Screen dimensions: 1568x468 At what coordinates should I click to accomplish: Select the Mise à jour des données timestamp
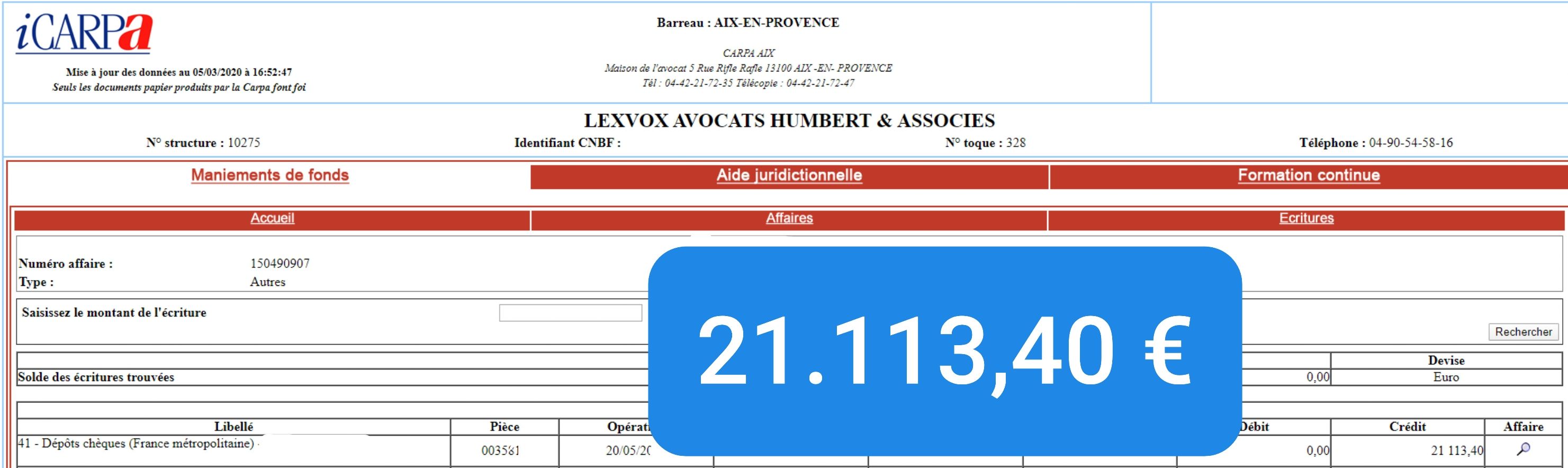[179, 72]
